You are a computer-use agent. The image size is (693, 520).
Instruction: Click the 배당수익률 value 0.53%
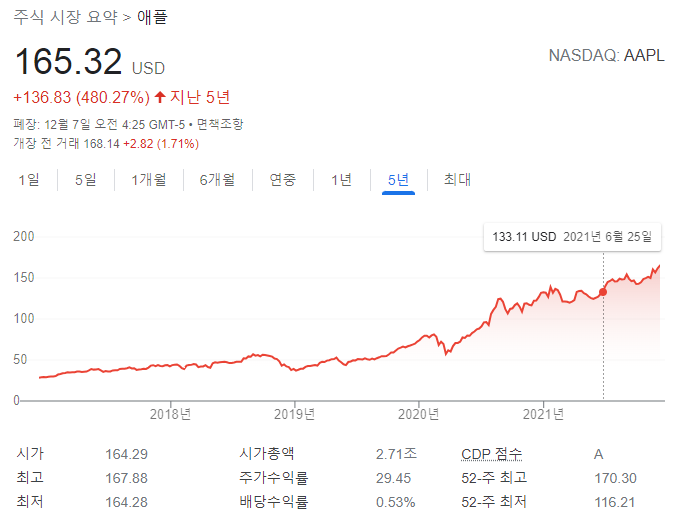pos(396,502)
